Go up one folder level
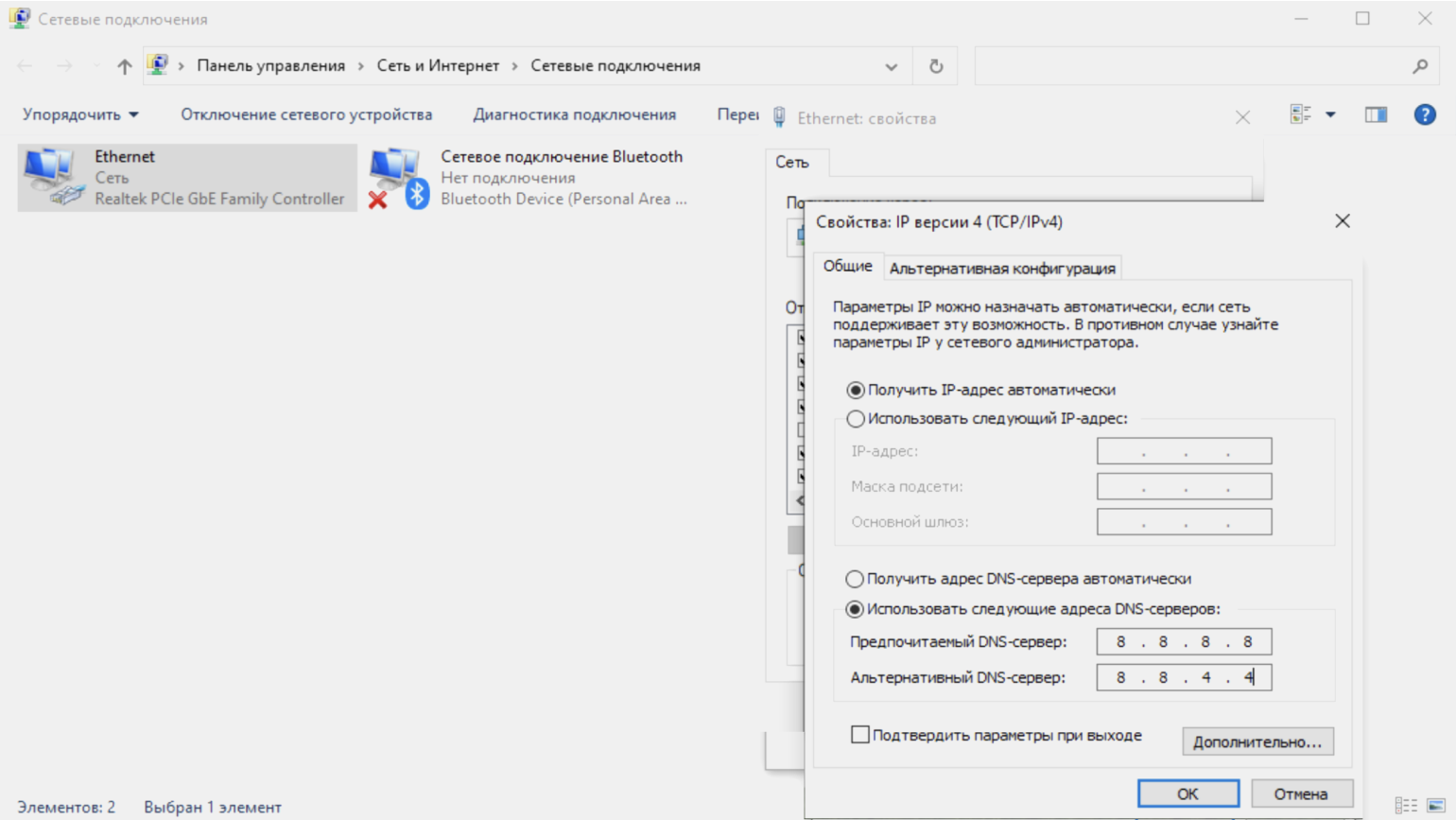This screenshot has height=820, width=1456. click(124, 66)
